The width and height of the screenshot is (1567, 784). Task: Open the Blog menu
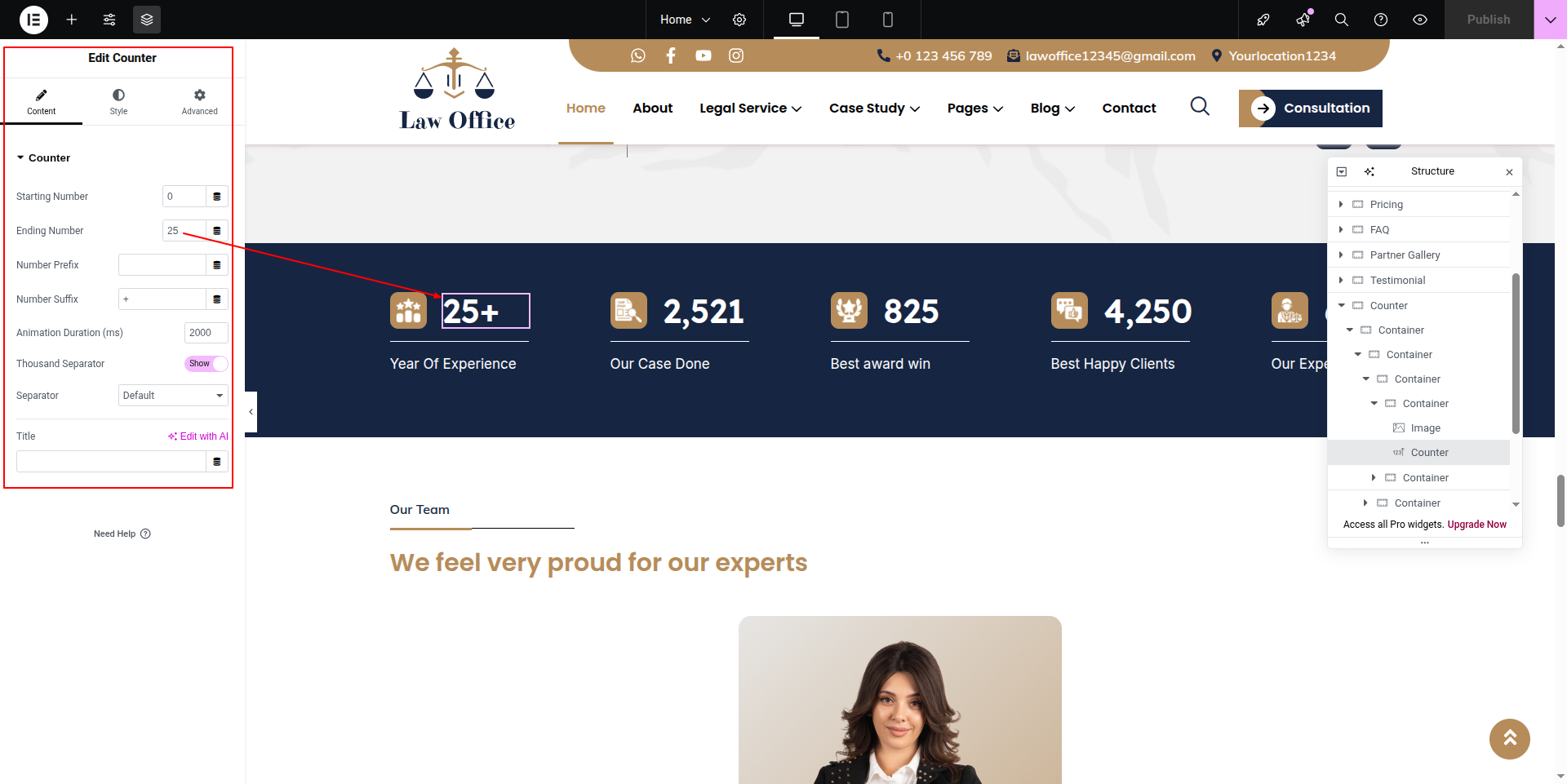click(1053, 108)
